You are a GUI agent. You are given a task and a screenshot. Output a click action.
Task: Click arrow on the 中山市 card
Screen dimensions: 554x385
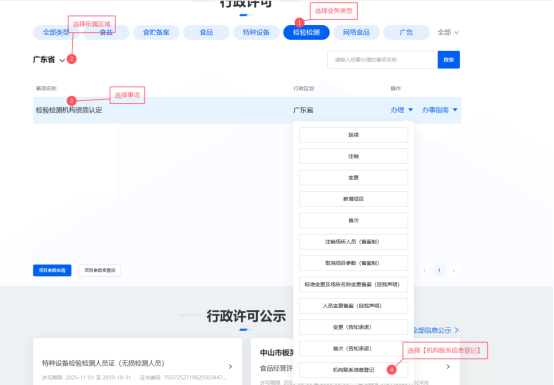[448, 367]
